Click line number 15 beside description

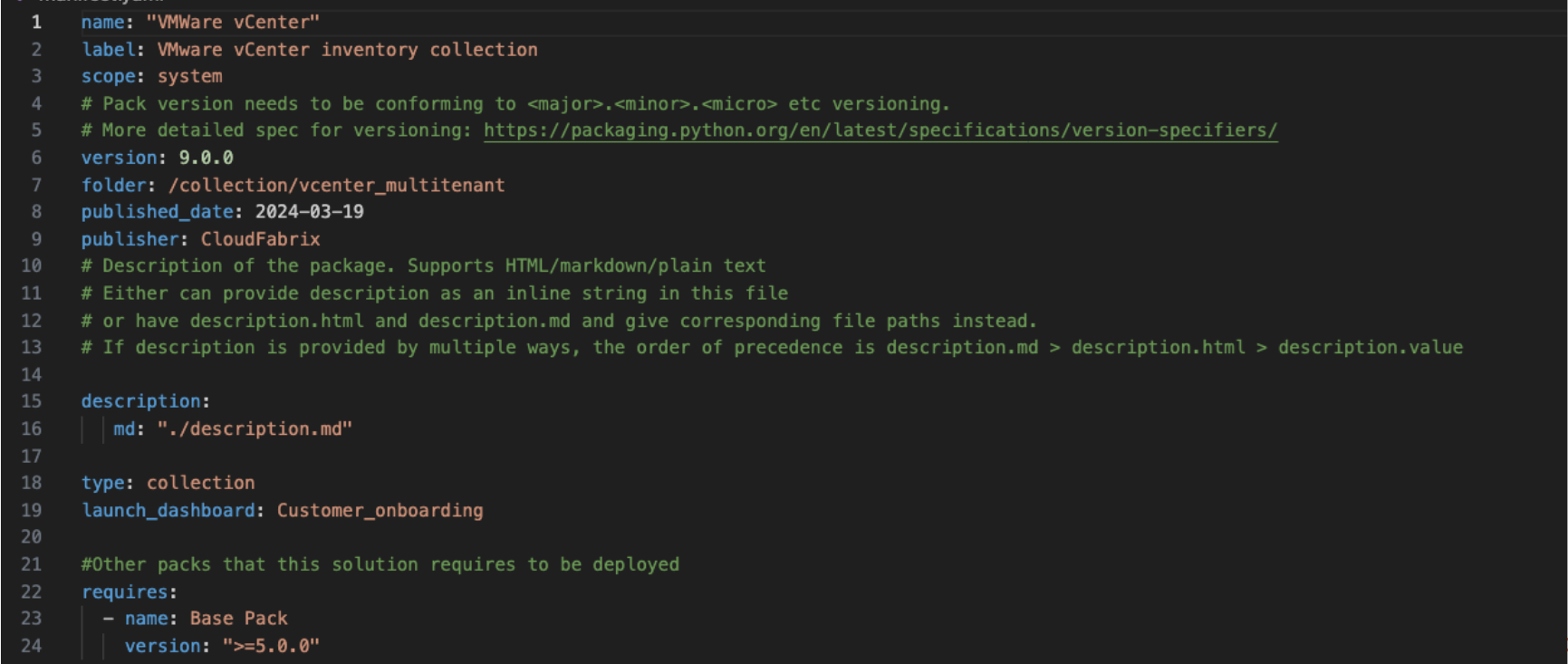point(32,401)
